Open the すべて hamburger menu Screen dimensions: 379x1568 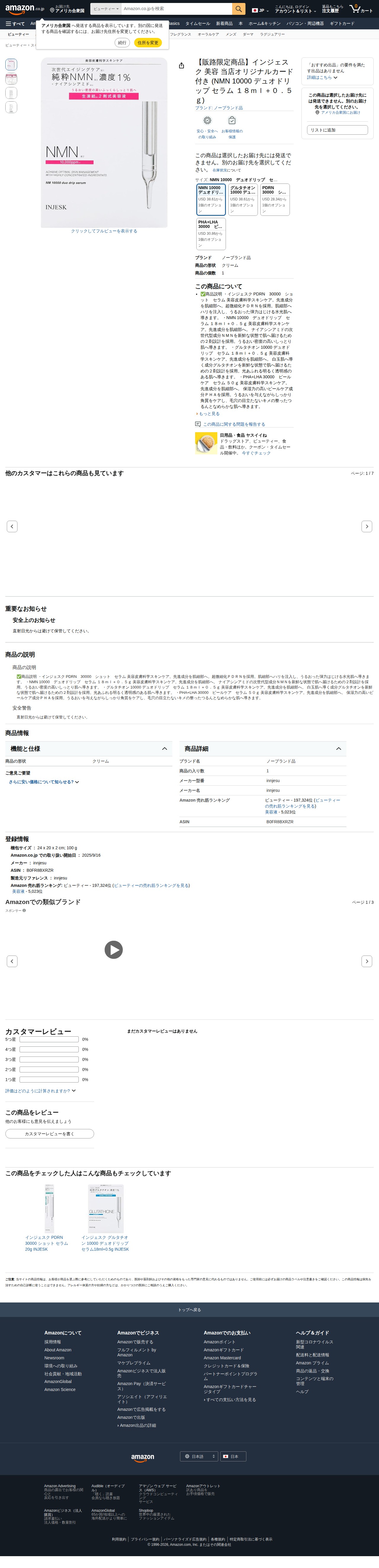pos(15,24)
